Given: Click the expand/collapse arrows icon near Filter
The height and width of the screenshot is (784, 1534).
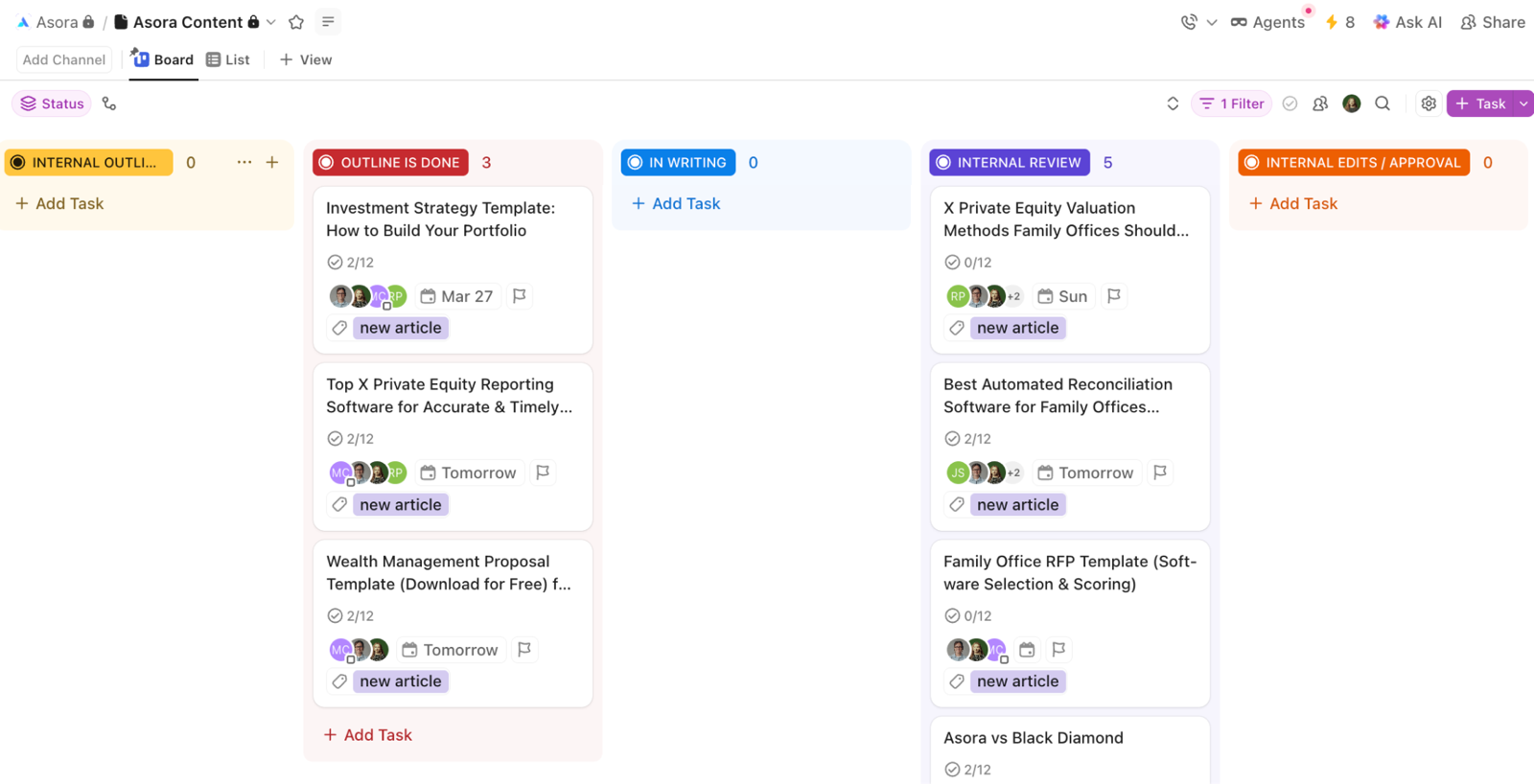Looking at the screenshot, I should (x=1173, y=104).
